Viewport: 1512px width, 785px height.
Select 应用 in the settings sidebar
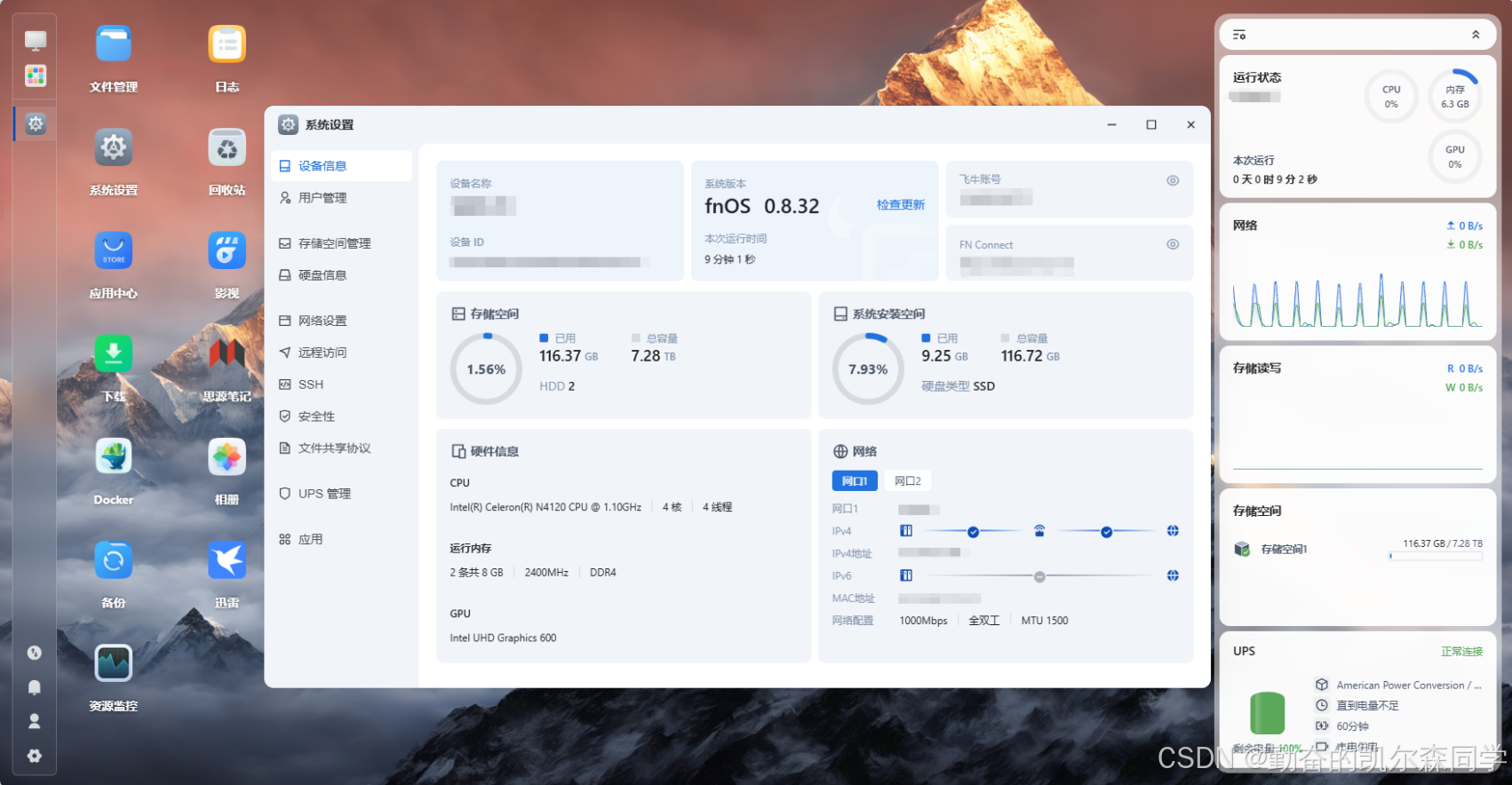pos(342,539)
